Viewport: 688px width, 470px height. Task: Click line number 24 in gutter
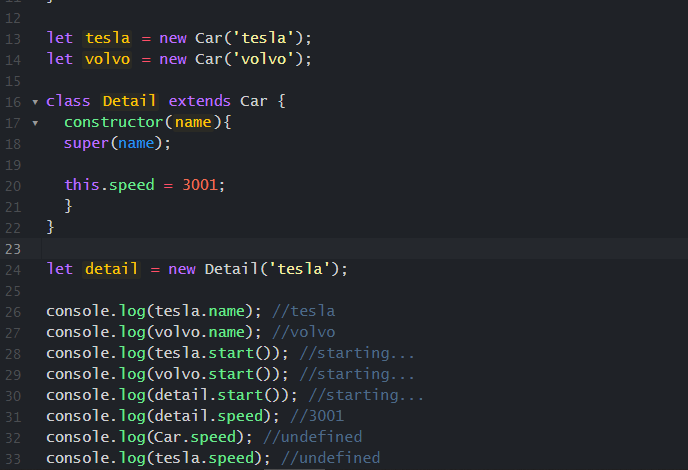(x=13, y=270)
